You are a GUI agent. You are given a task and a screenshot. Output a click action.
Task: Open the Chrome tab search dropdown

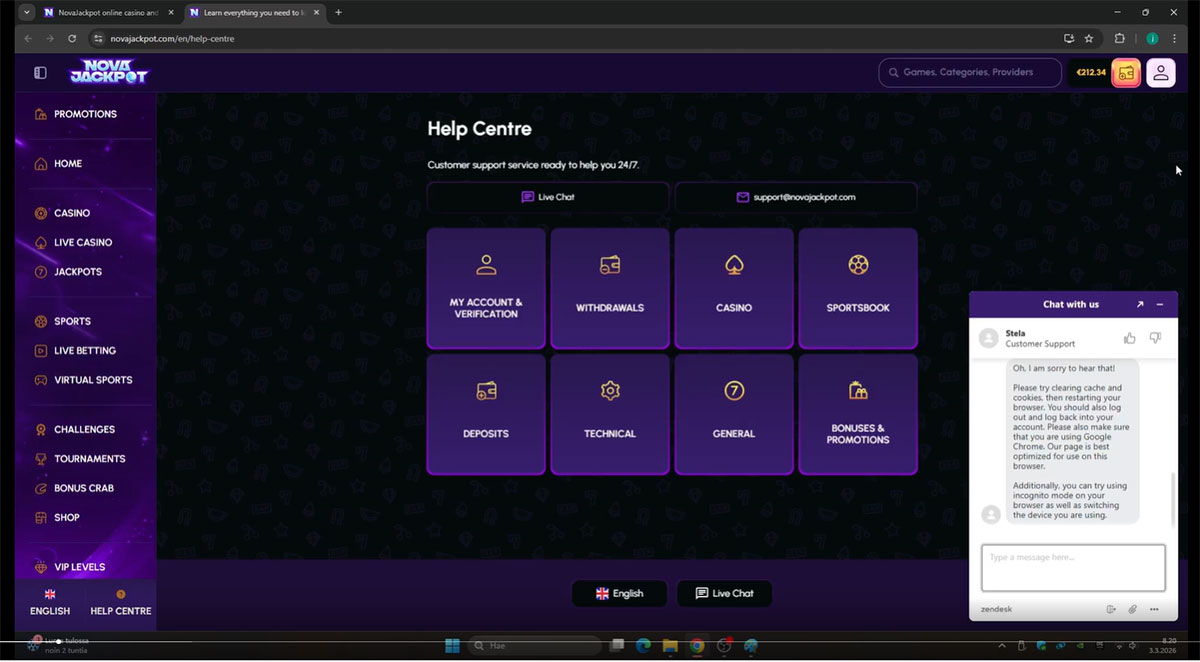click(27, 12)
